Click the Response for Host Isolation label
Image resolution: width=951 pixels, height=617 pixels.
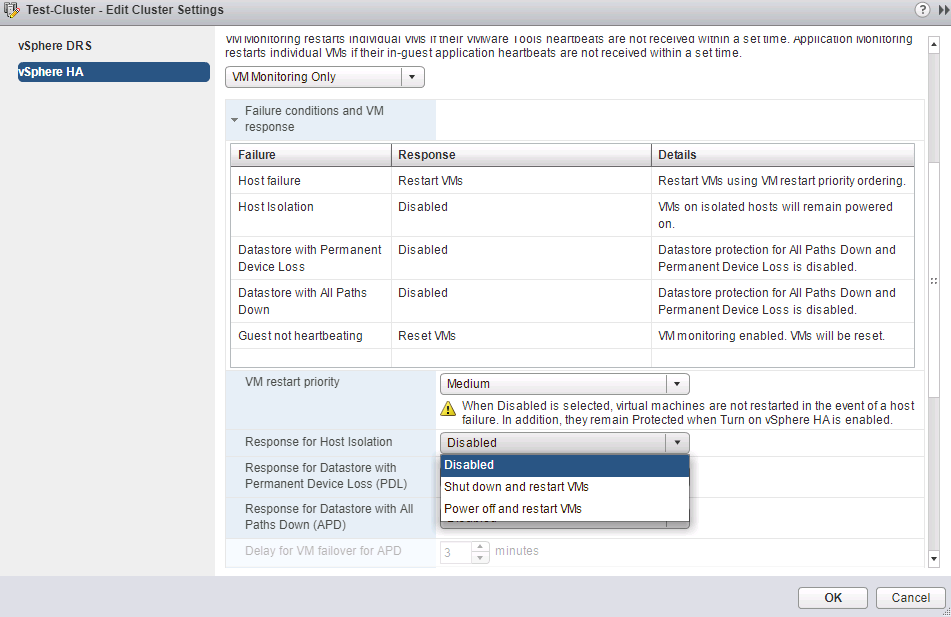click(x=318, y=442)
